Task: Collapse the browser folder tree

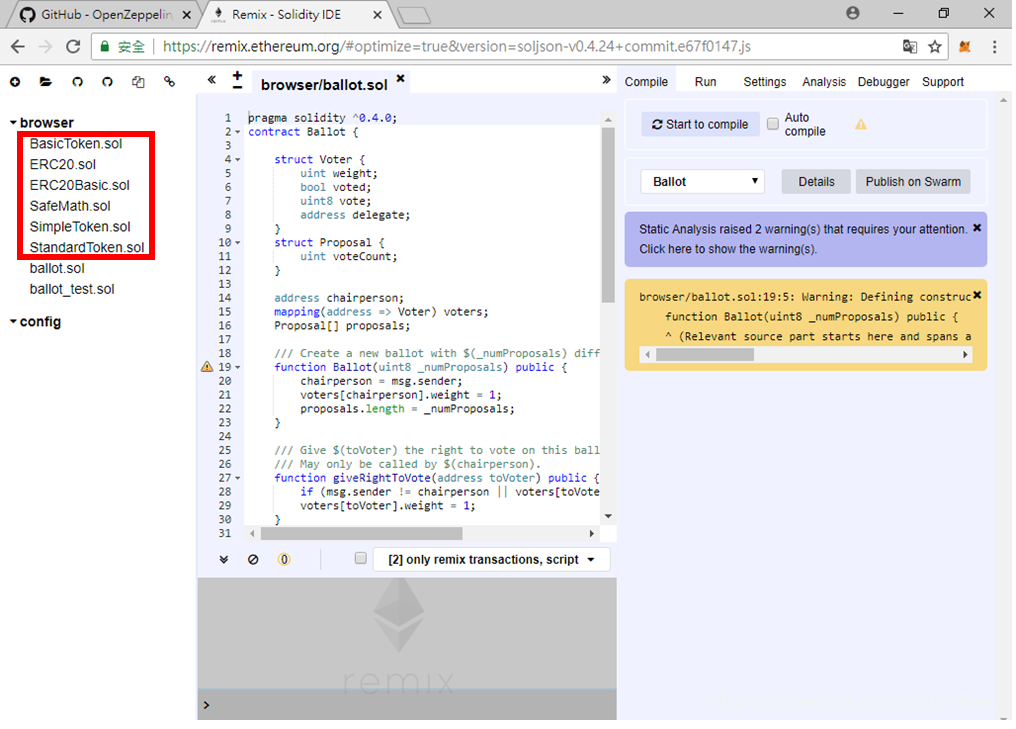Action: pyautogui.click(x=13, y=122)
